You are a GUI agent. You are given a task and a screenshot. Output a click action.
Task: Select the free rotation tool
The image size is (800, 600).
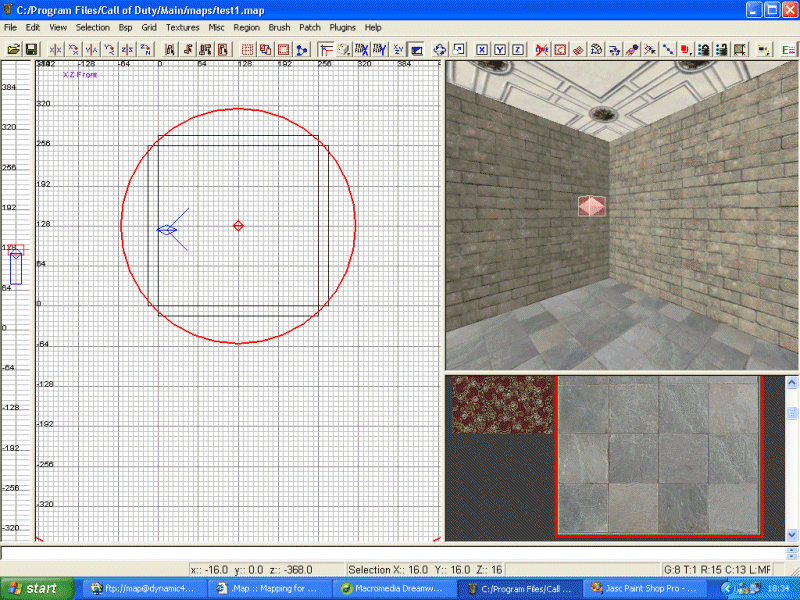440,49
